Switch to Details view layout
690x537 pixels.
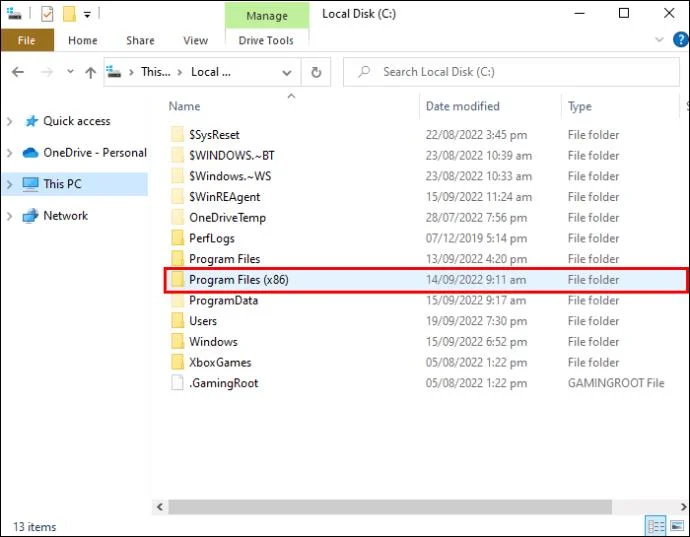655,526
